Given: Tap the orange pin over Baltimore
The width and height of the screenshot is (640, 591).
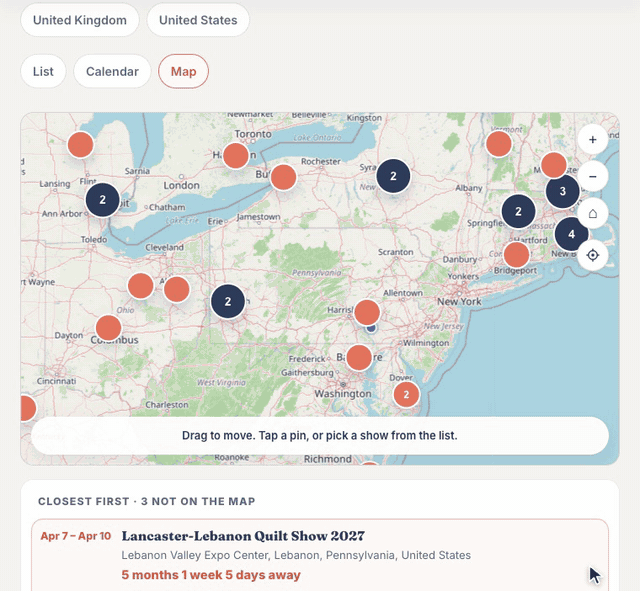Looking at the screenshot, I should click(x=359, y=358).
